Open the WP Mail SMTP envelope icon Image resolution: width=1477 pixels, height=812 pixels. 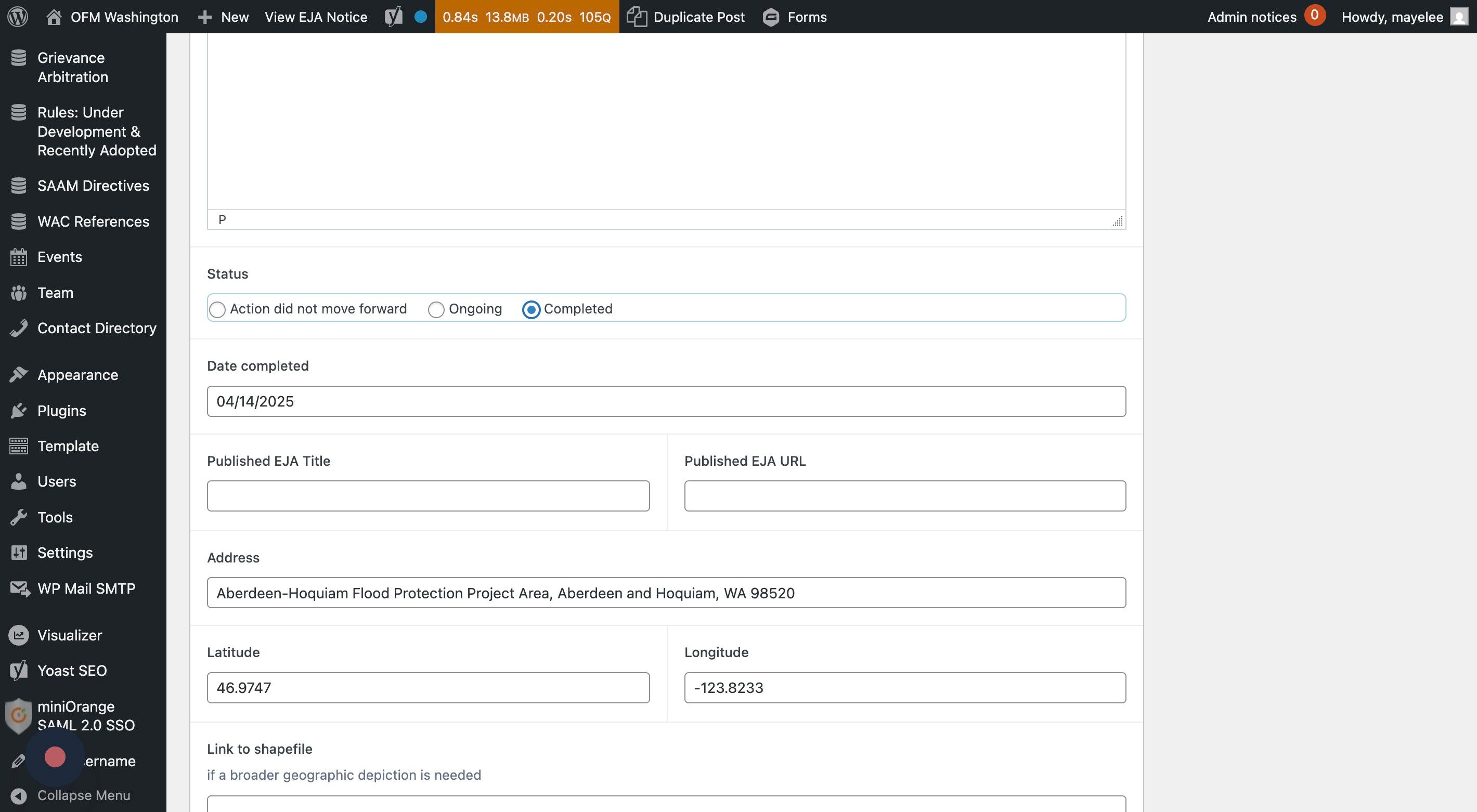[x=19, y=588]
